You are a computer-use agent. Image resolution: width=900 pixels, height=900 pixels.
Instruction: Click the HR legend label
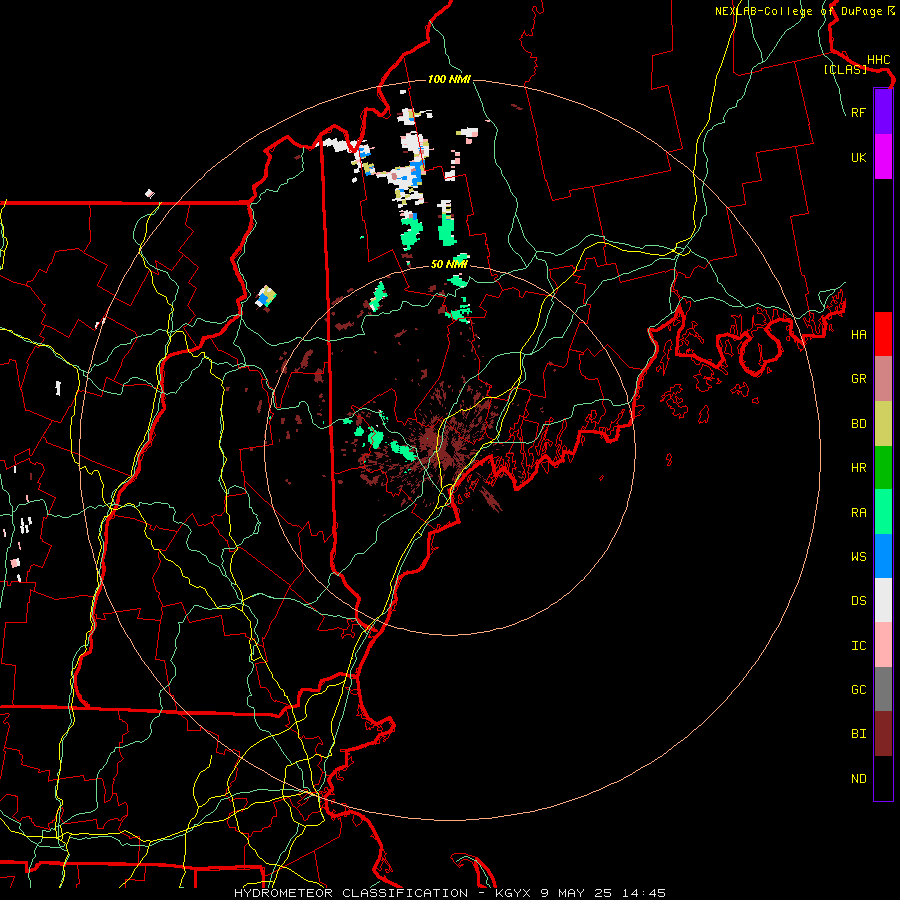click(x=858, y=468)
